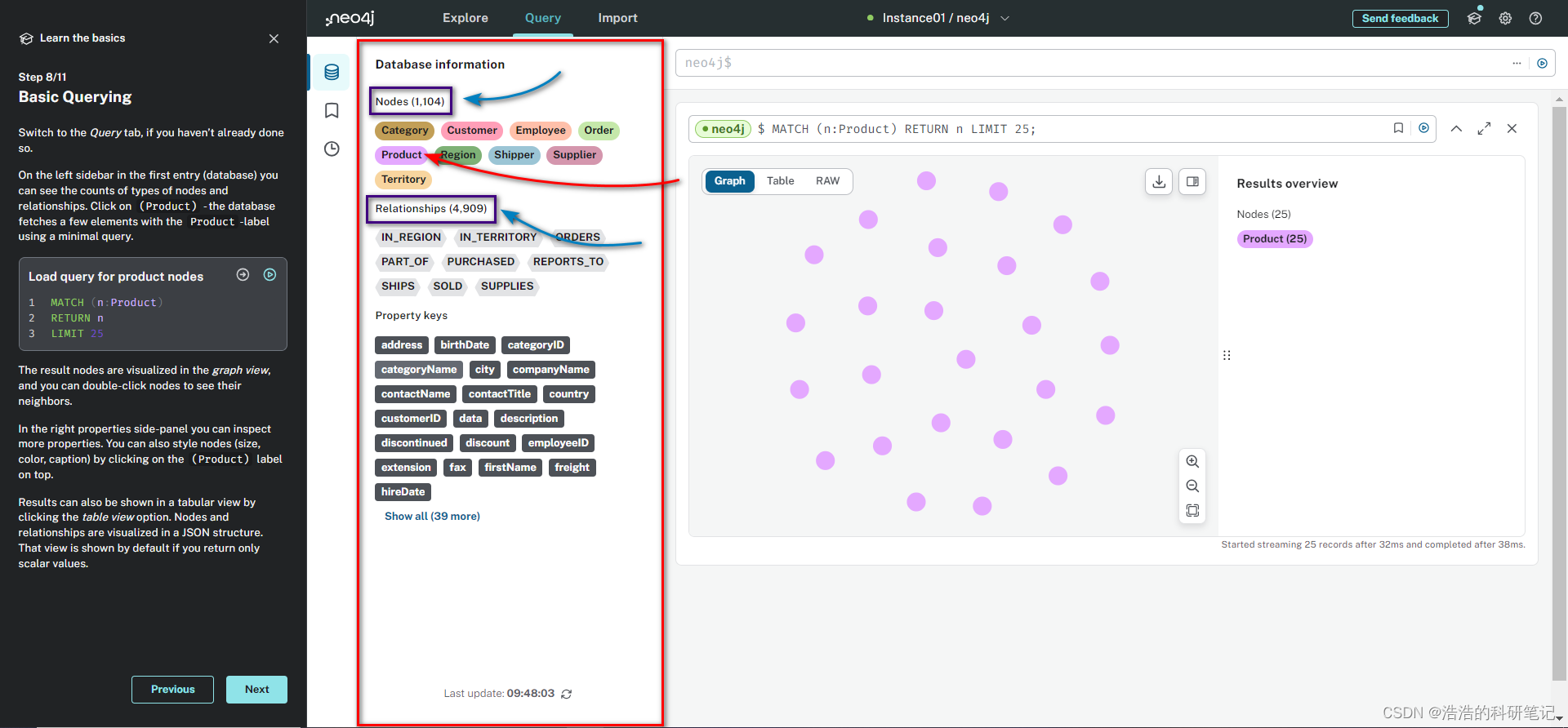
Task: Click the hireDate property key
Action: pos(403,492)
